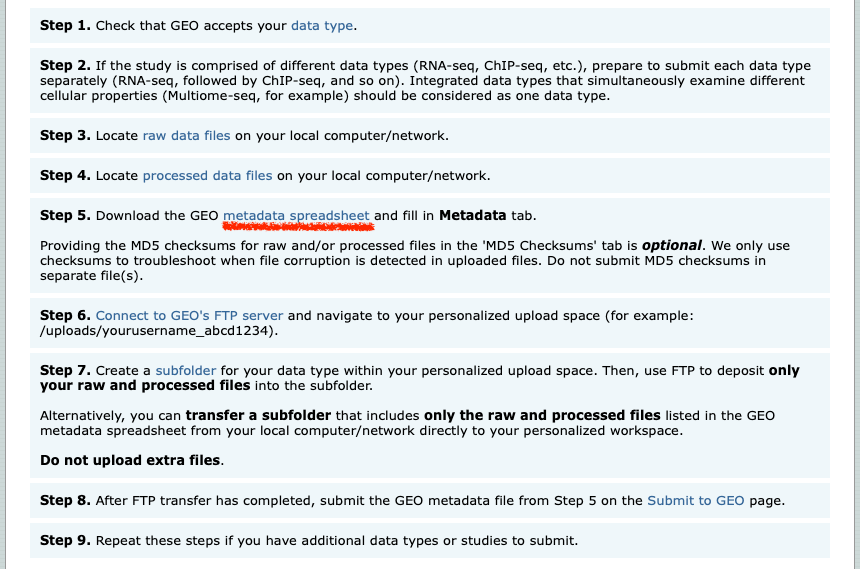Viewport: 860px width, 569px height.
Task: Click the 'Step 7.' heading label
Action: 65,370
